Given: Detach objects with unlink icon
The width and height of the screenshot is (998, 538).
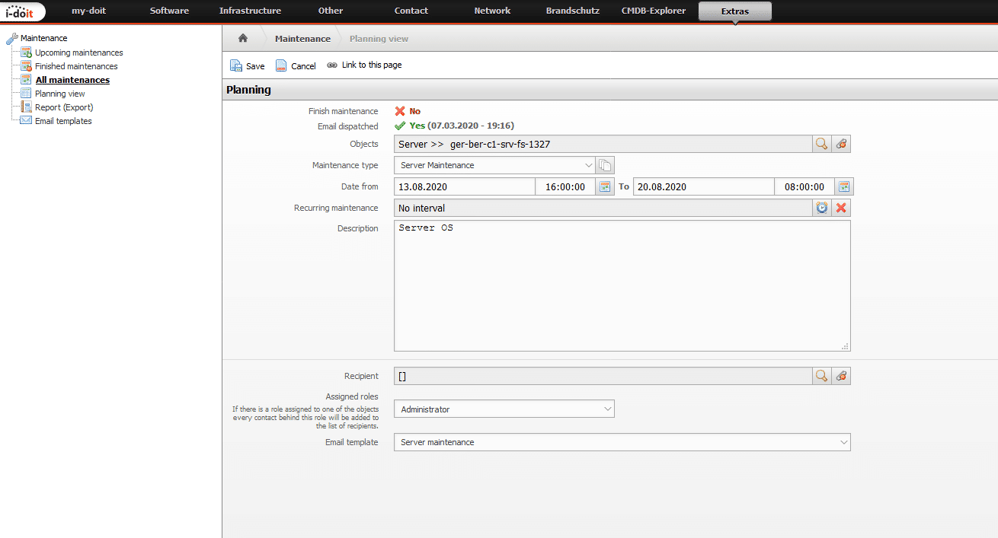Looking at the screenshot, I should point(841,144).
